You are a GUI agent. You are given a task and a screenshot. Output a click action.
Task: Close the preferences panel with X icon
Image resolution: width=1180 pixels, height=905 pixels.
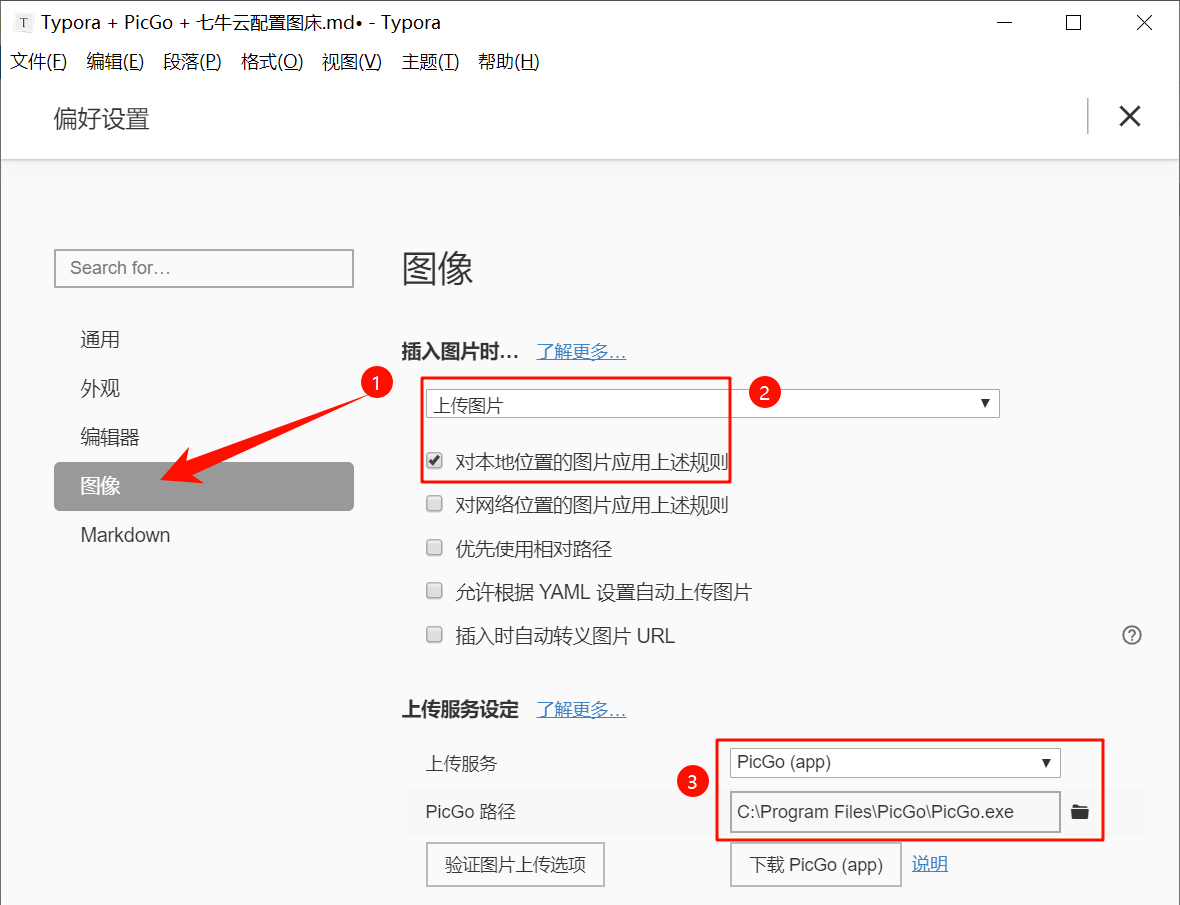tap(1129, 116)
